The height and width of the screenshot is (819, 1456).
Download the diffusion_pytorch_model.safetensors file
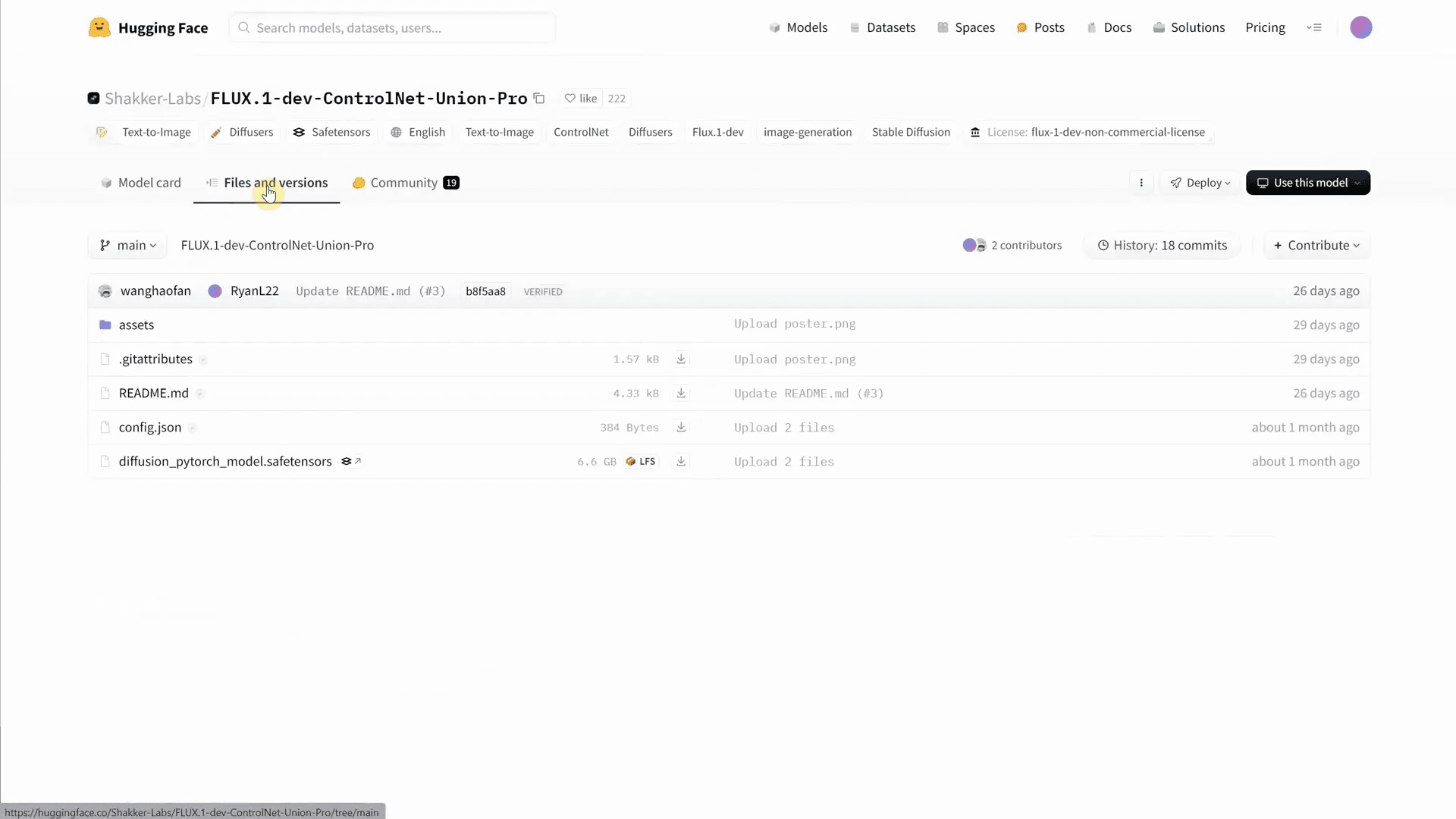point(681,462)
